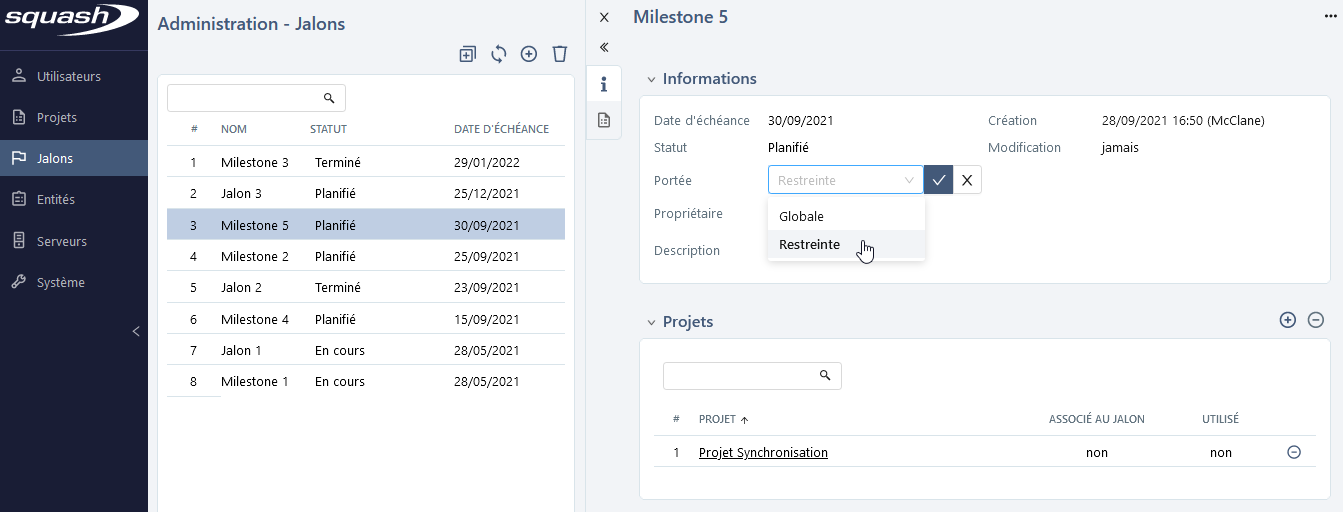Open Utilisateurs in the sidebar
Screen dimensions: 1343x512
[x=69, y=76]
